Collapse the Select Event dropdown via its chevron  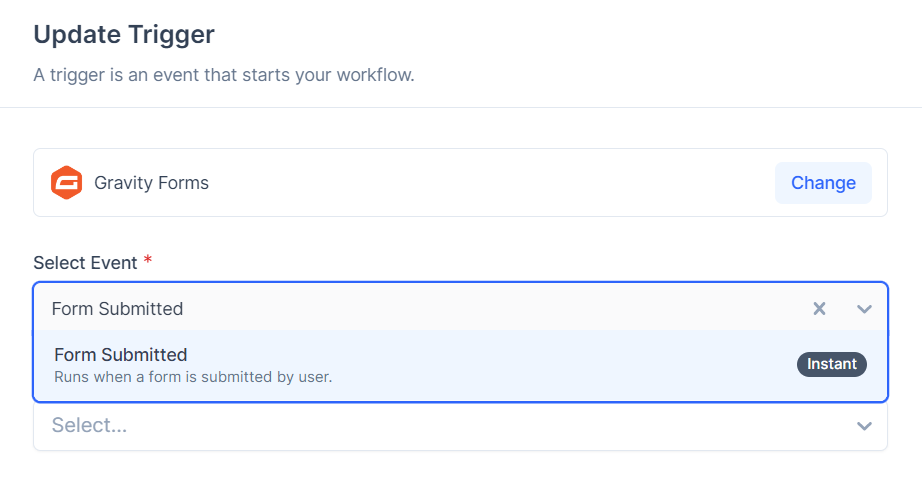[x=864, y=309]
